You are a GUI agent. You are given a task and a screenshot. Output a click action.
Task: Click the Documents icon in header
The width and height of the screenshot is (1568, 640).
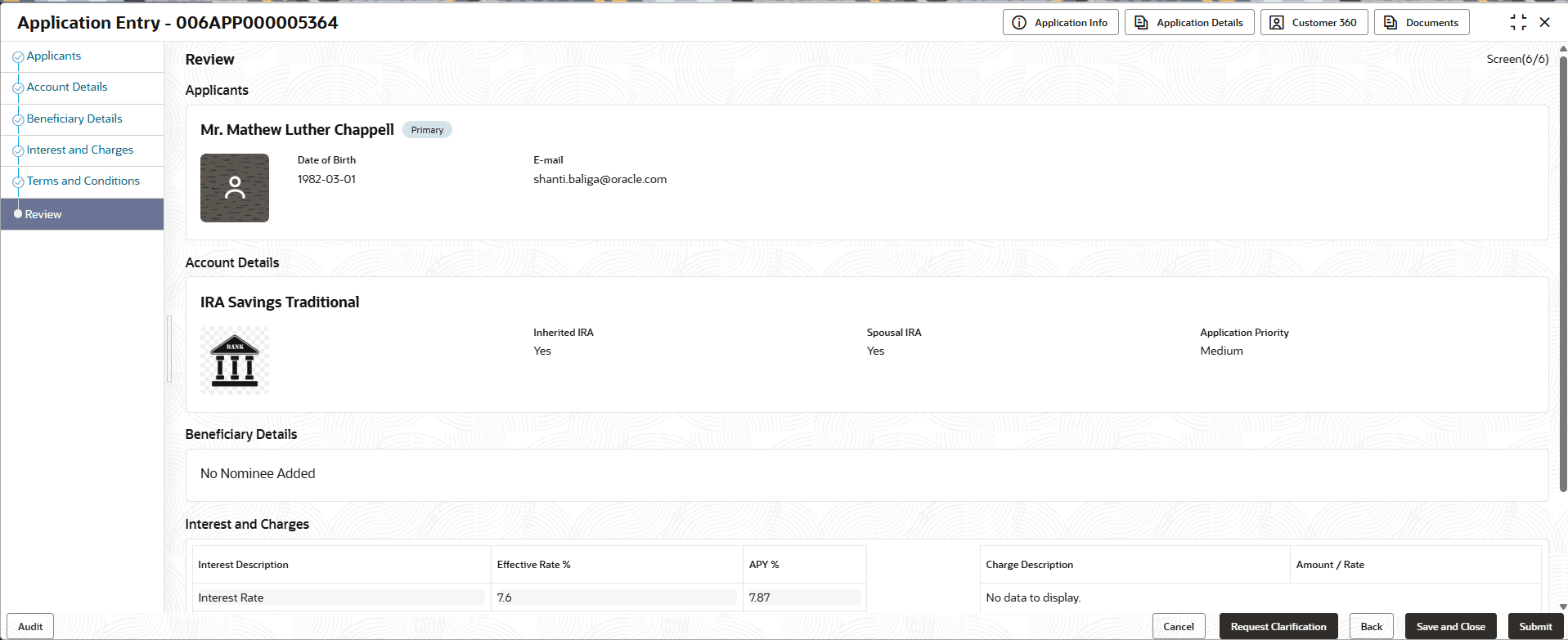click(x=1391, y=23)
